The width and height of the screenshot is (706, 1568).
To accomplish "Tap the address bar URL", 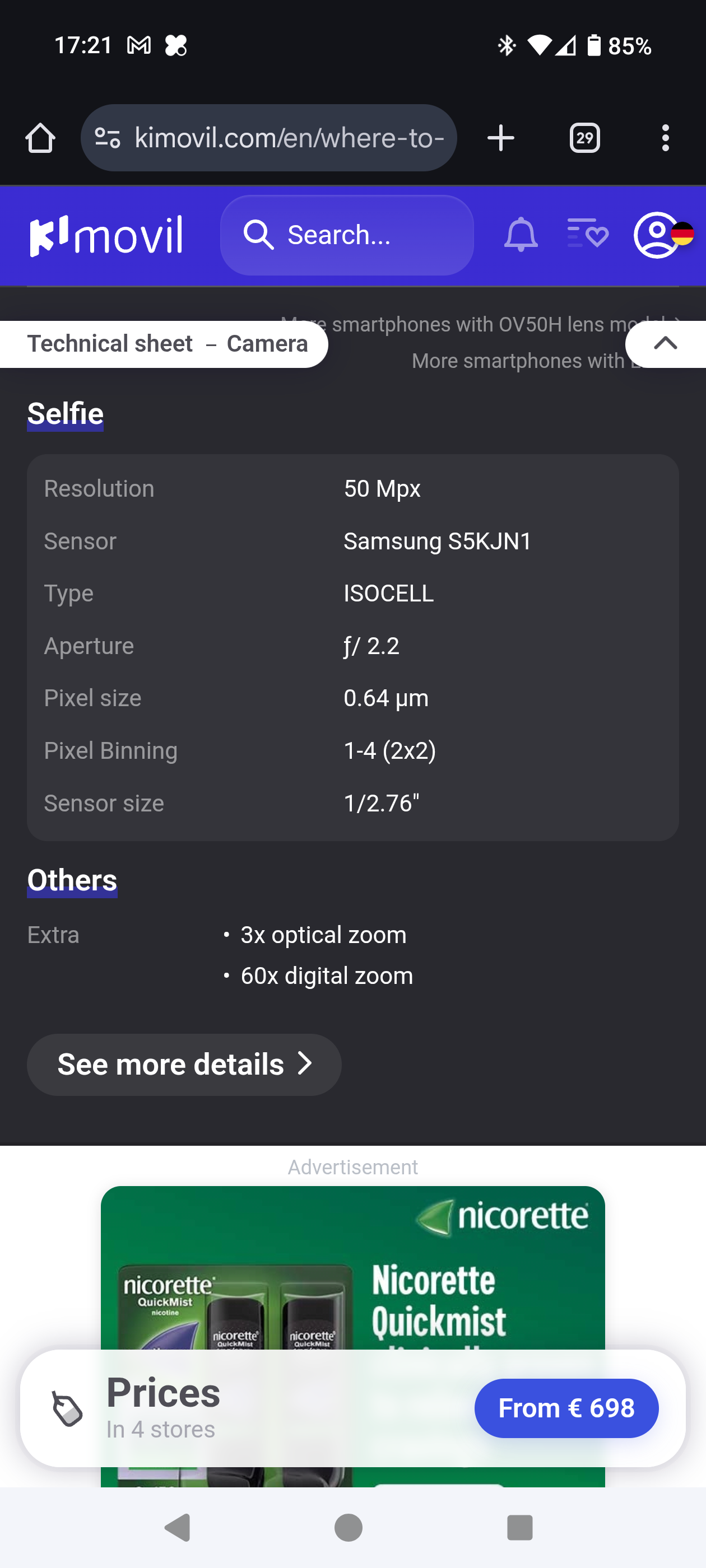I will tap(289, 138).
